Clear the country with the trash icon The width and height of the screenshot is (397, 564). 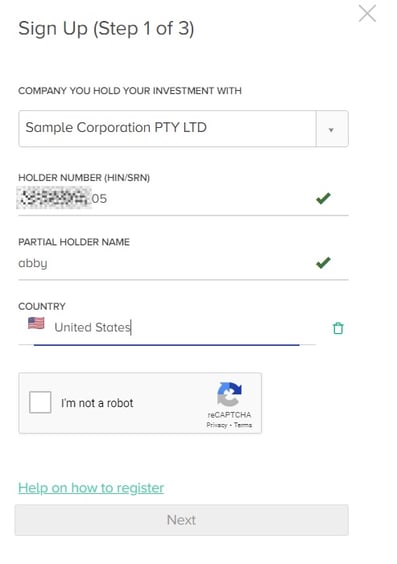pos(338,328)
